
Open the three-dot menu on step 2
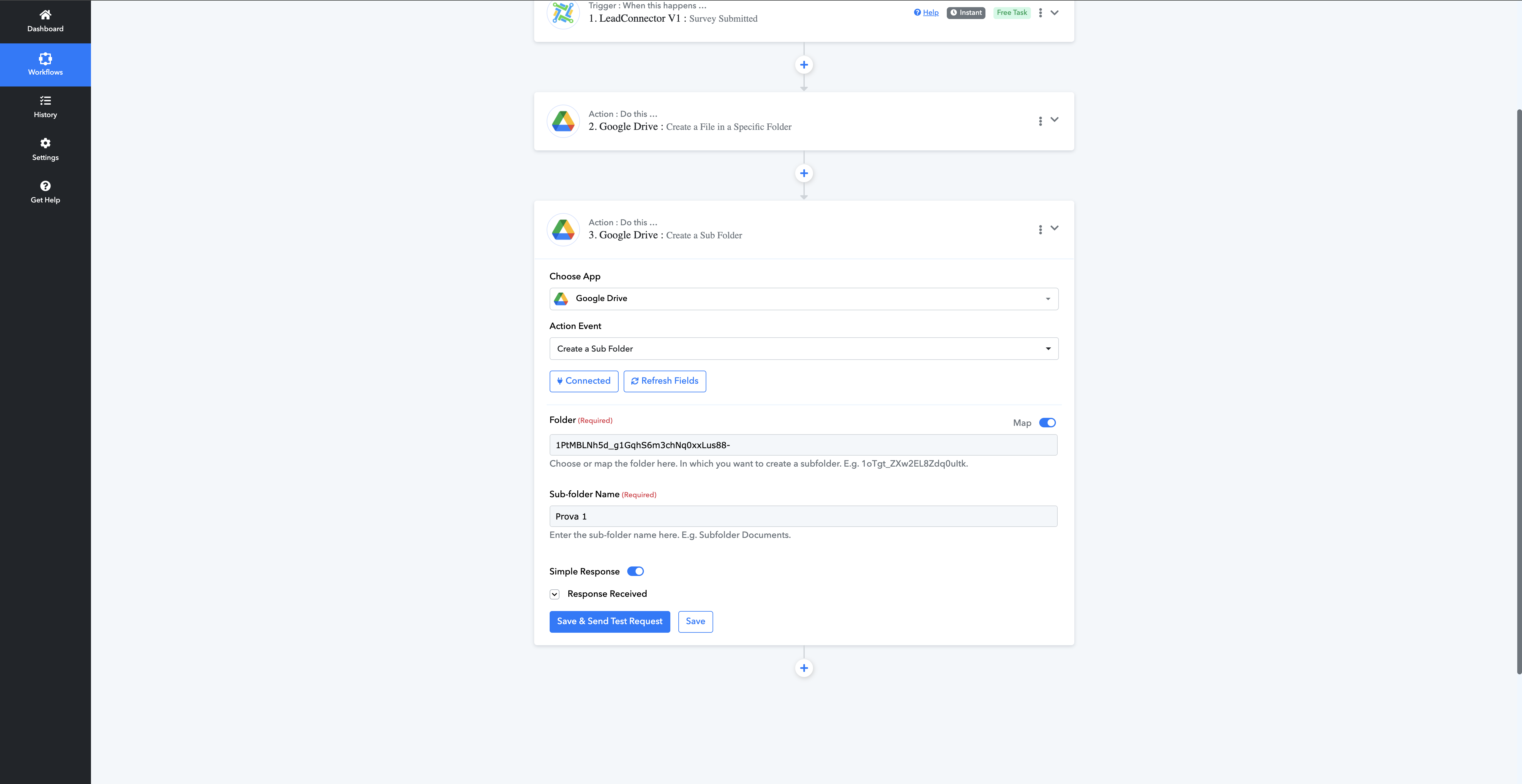1040,121
